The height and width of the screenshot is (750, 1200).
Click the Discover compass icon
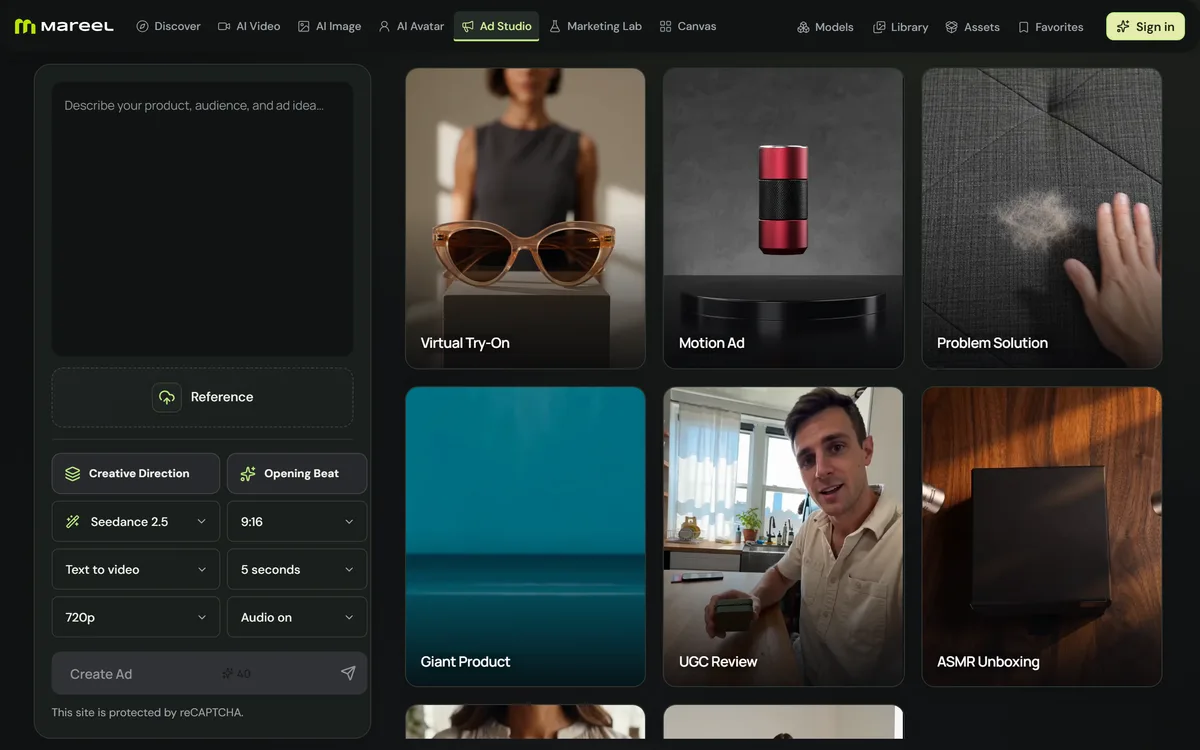(x=142, y=26)
